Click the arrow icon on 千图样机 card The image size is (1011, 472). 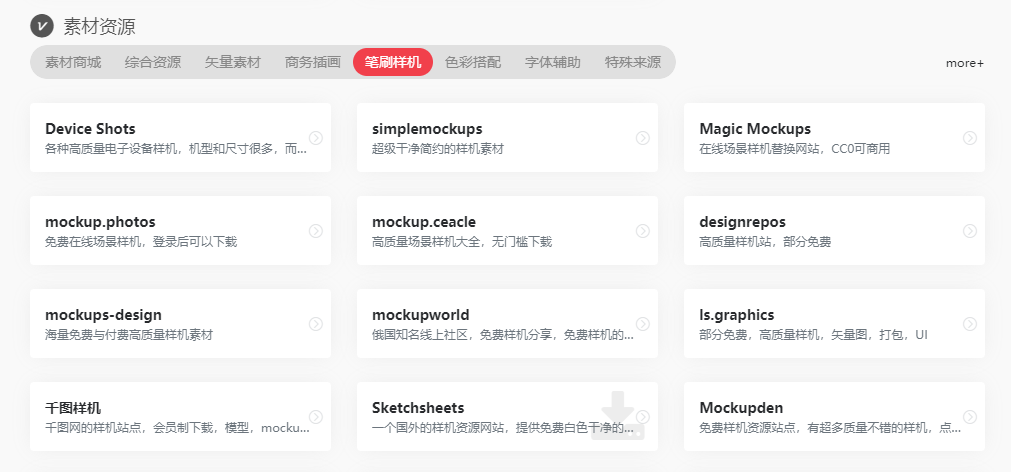point(316,416)
